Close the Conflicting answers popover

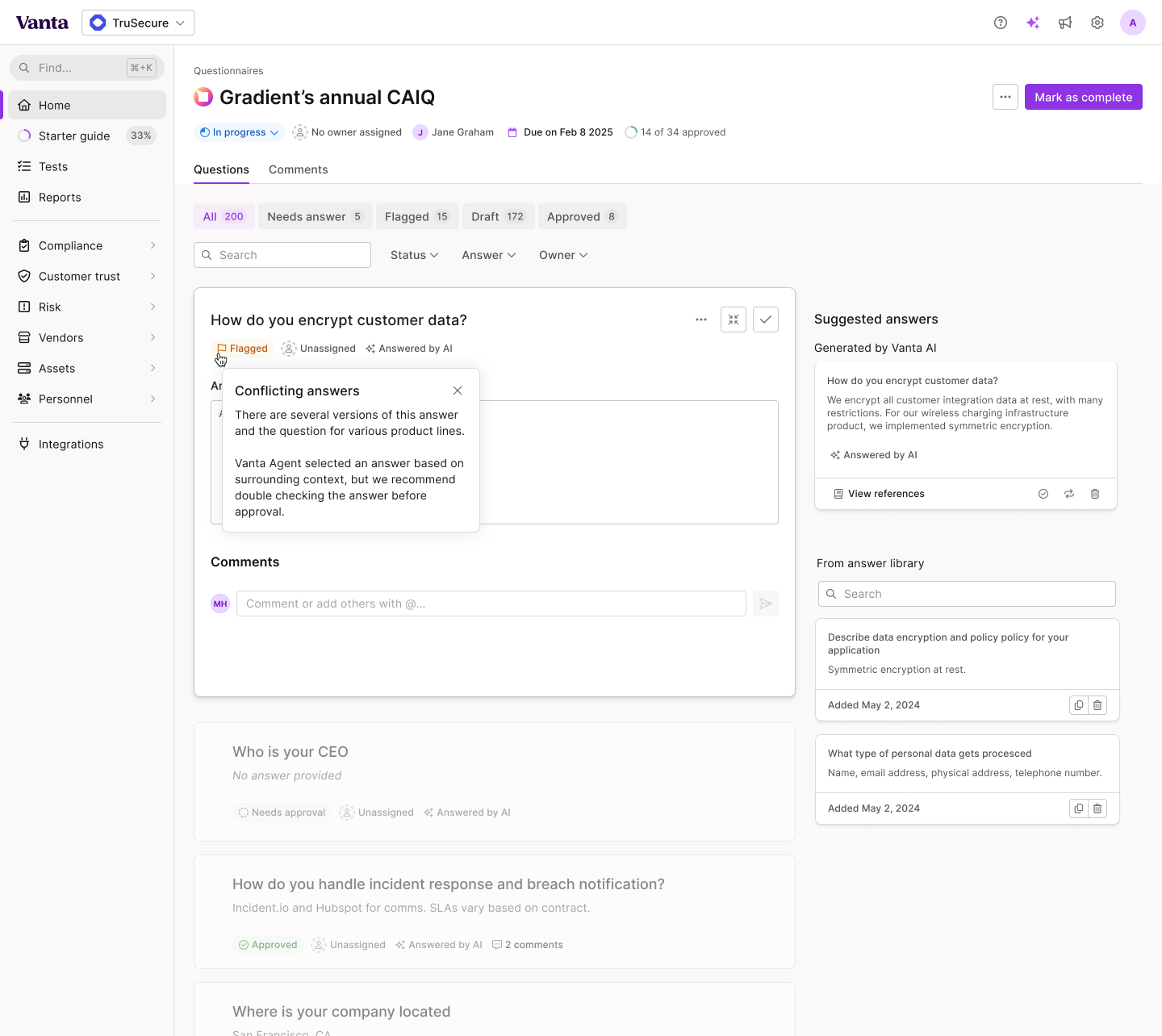pos(458,391)
